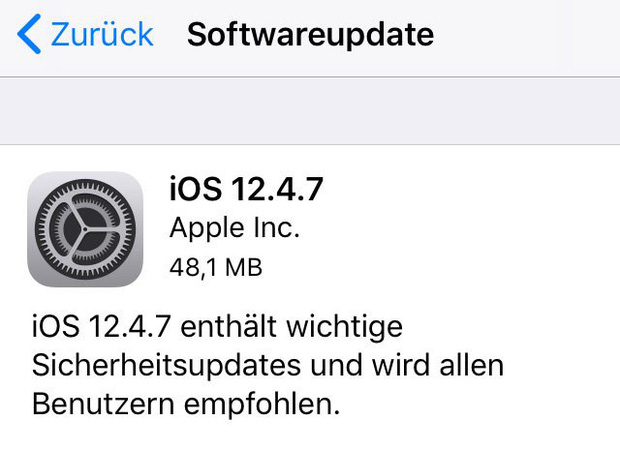Tap the gray section spacer band
This screenshot has height=450, width=620.
[310, 111]
